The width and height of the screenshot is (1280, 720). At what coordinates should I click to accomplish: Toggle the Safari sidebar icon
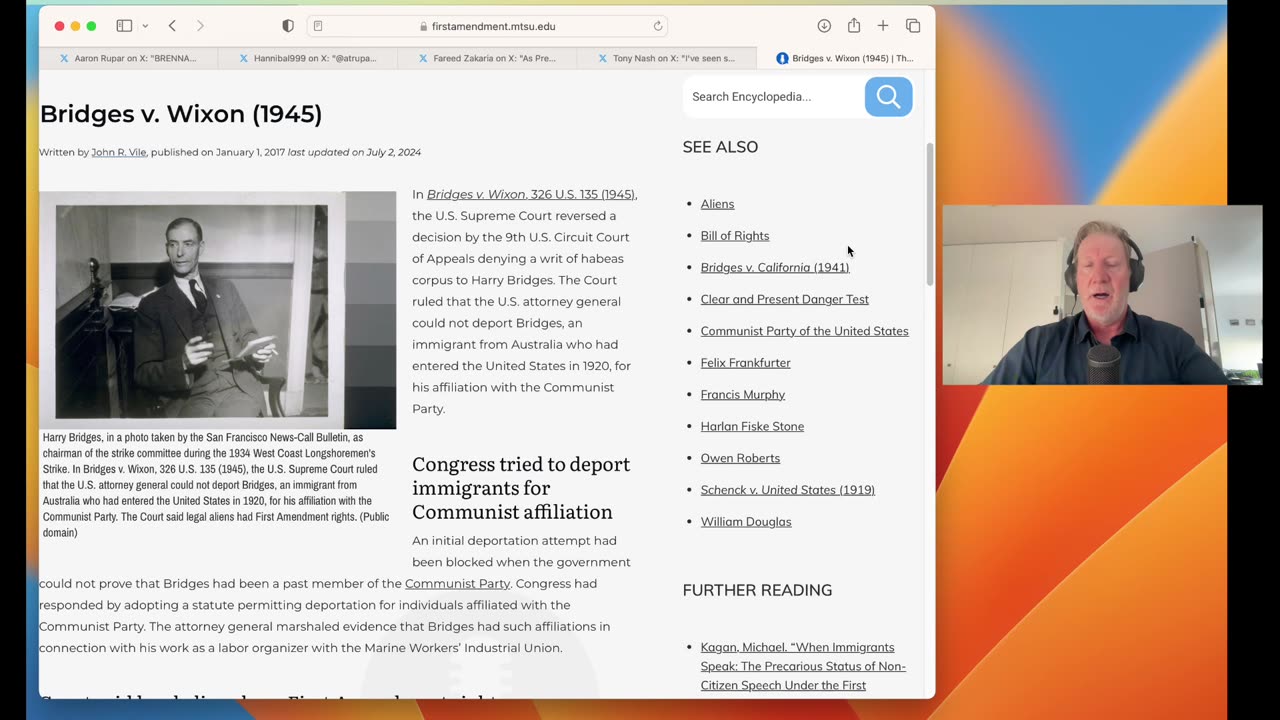click(x=124, y=26)
